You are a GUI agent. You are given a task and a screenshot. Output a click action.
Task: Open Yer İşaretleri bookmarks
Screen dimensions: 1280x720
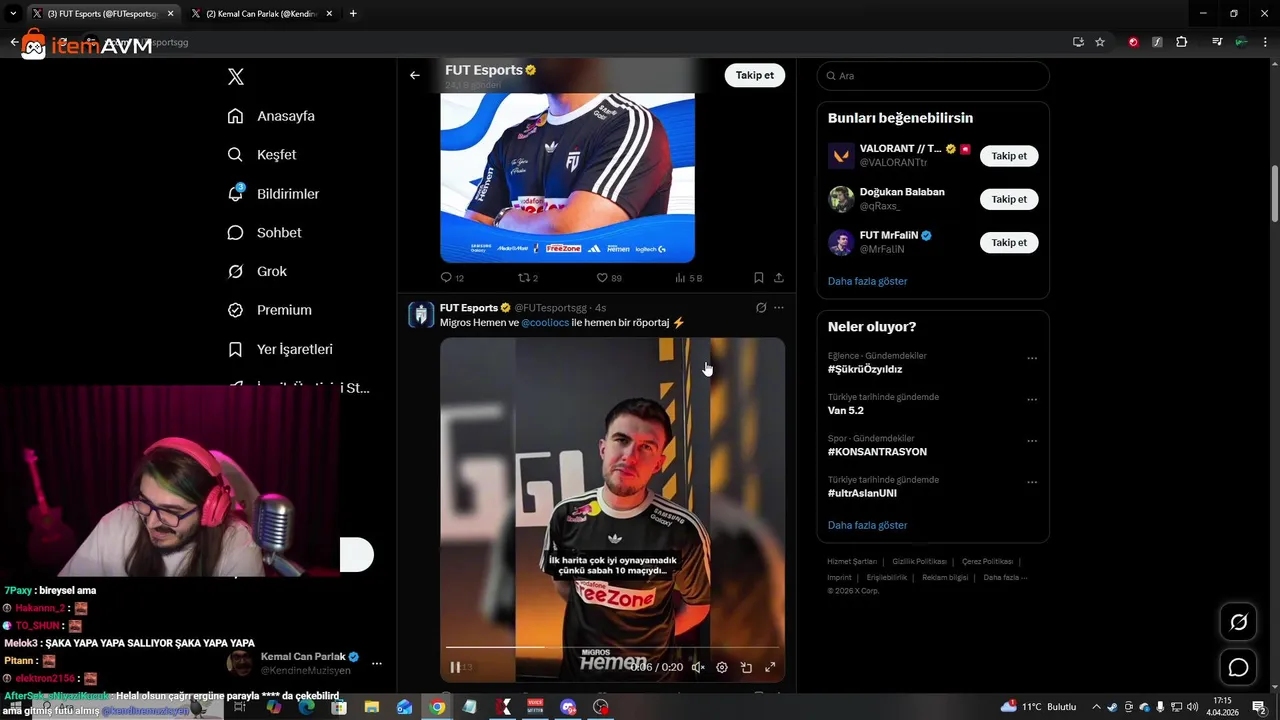(280, 349)
